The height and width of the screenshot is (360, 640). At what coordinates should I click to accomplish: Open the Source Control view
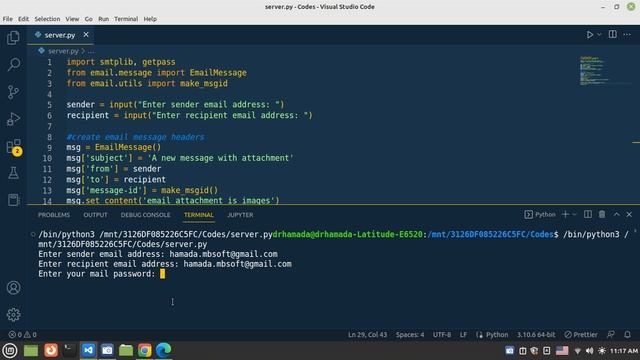tap(13, 92)
